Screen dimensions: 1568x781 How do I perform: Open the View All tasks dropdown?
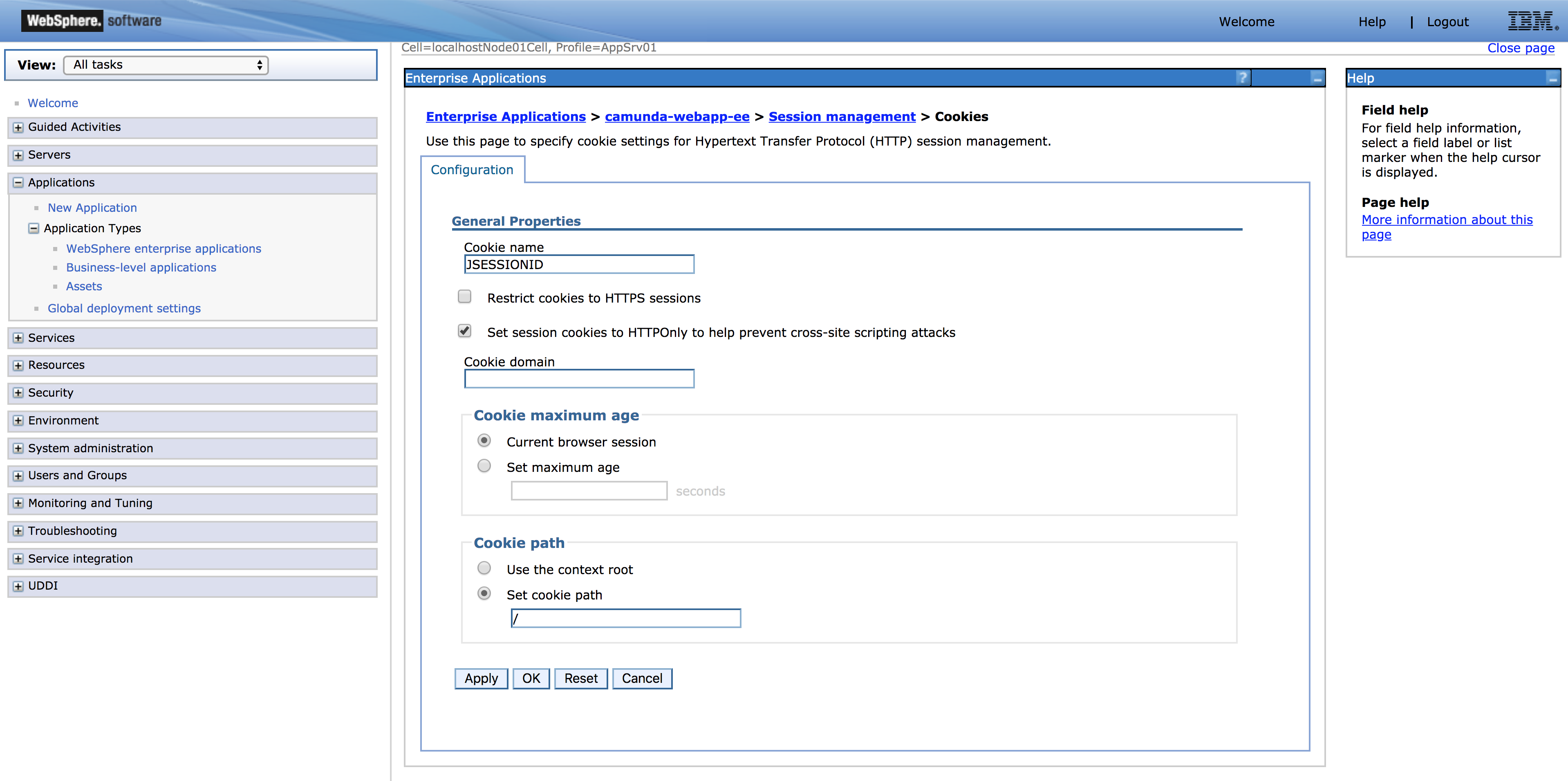pyautogui.click(x=166, y=65)
